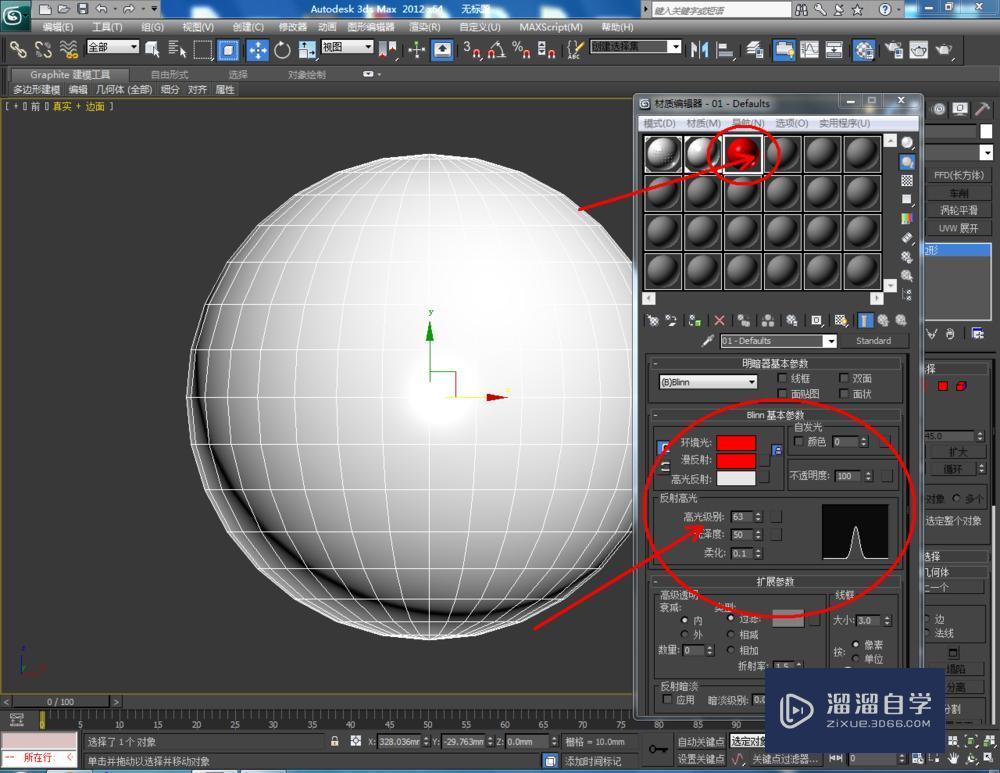Click the red X Reset Map icon
The height and width of the screenshot is (773, 1000).
click(718, 320)
